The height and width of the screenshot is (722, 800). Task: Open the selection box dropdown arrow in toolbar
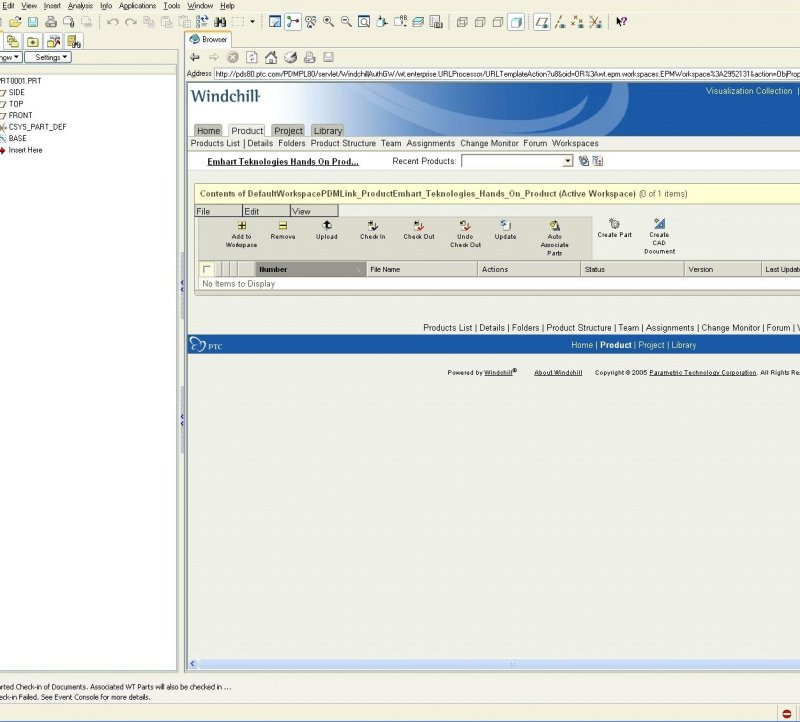point(252,22)
